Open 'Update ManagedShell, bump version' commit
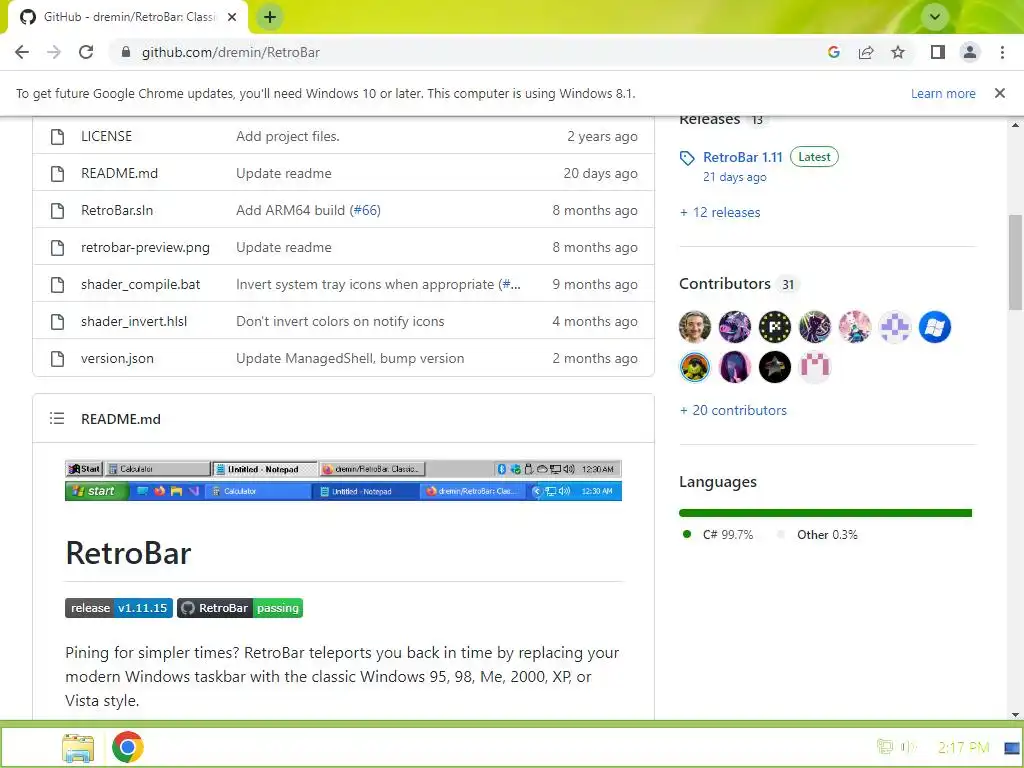This screenshot has height=768, width=1024. pos(350,358)
